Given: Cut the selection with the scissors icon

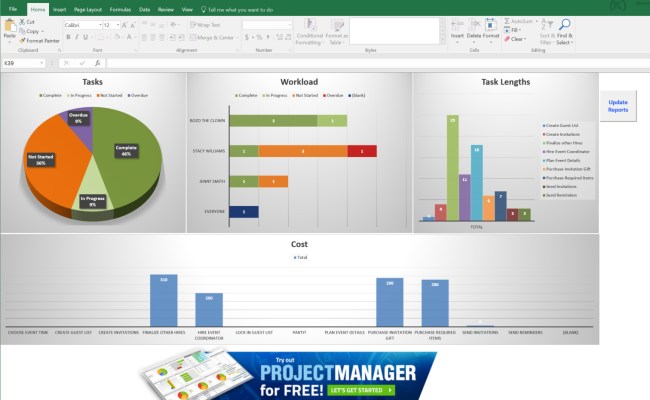Looking at the screenshot, I should click(x=22, y=22).
